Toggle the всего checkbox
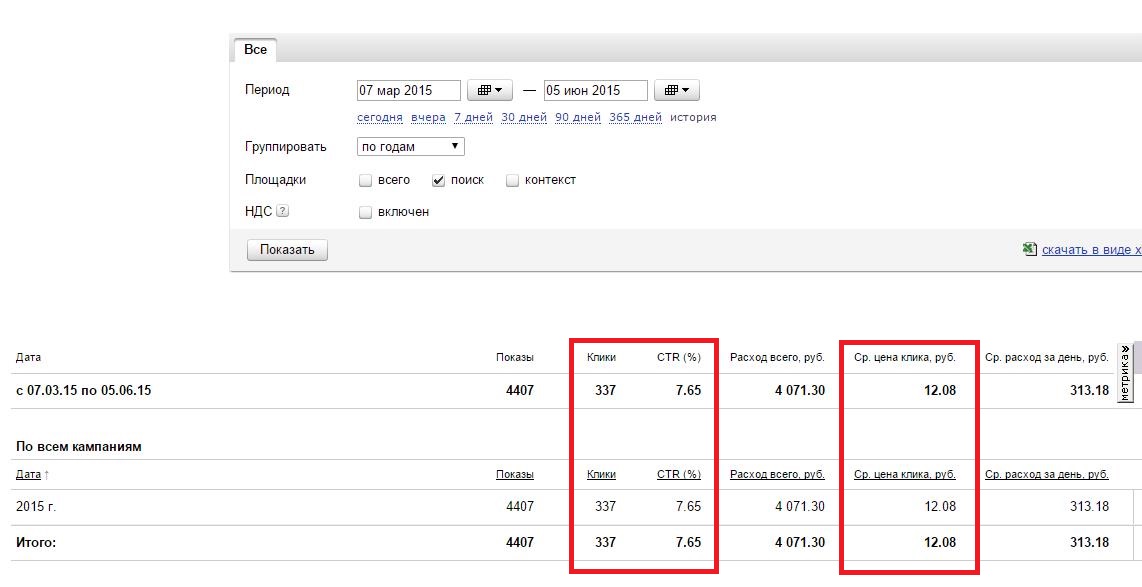The height and width of the screenshot is (587, 1142). point(366,181)
